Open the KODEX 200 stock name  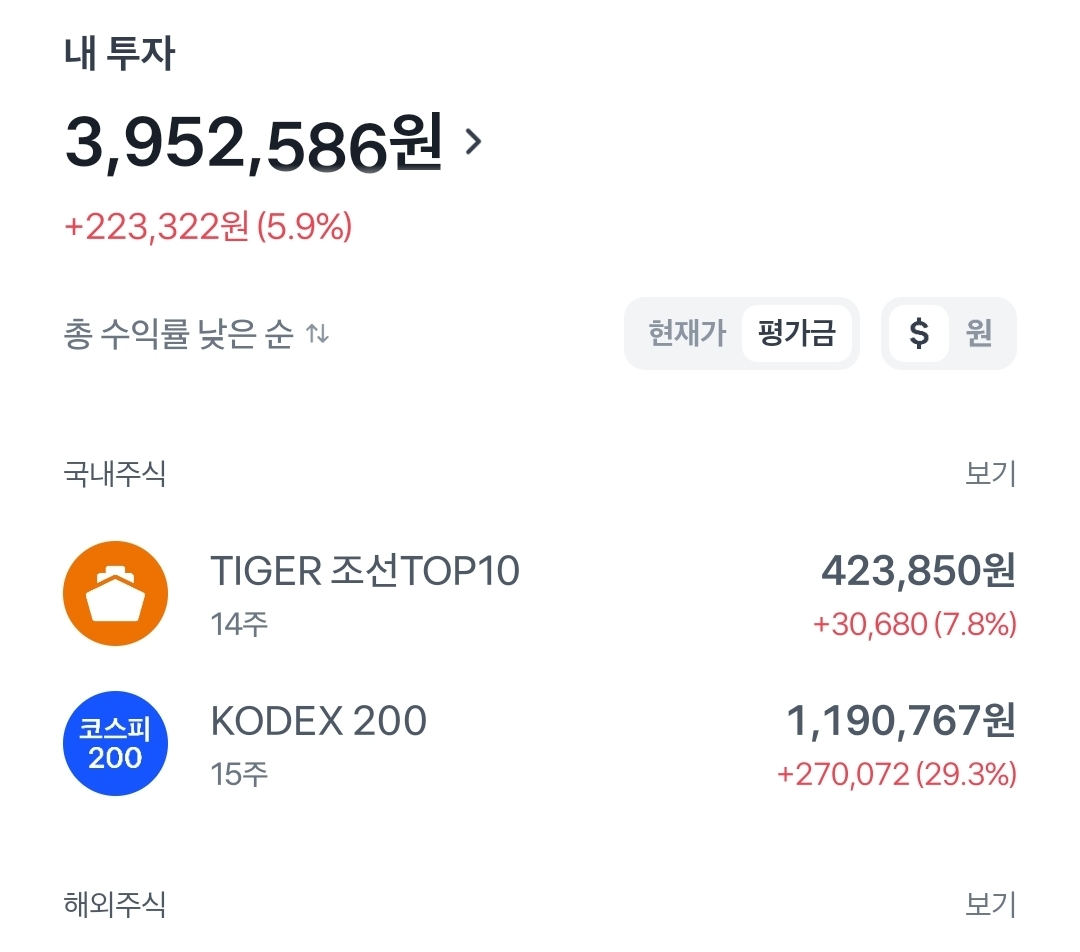pyautogui.click(x=319, y=721)
